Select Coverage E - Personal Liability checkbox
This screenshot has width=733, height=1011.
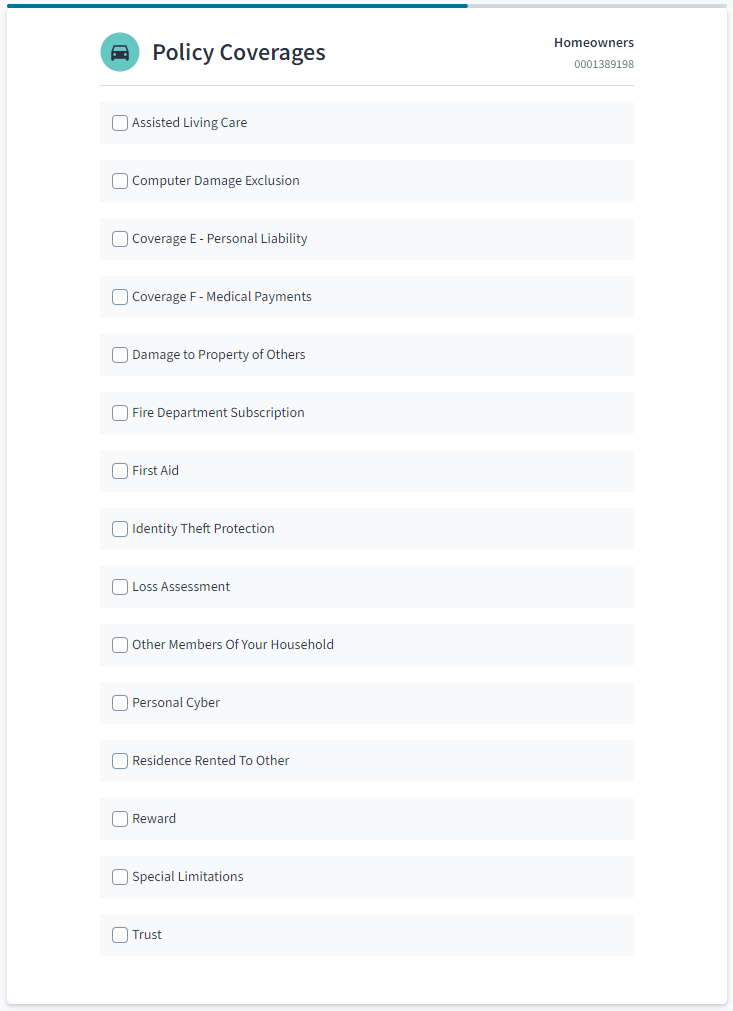click(120, 239)
